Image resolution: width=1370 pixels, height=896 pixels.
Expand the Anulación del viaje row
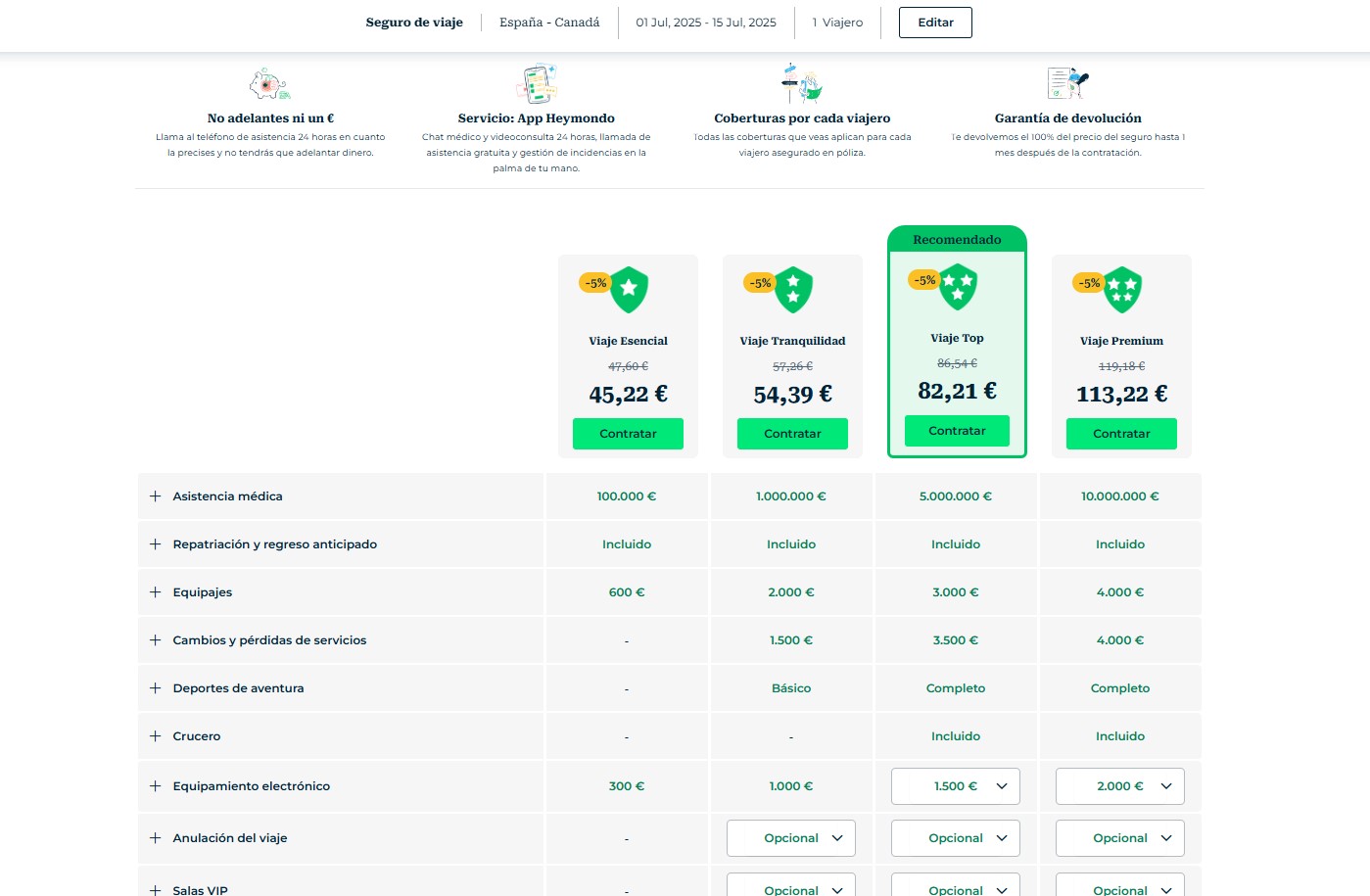point(155,838)
